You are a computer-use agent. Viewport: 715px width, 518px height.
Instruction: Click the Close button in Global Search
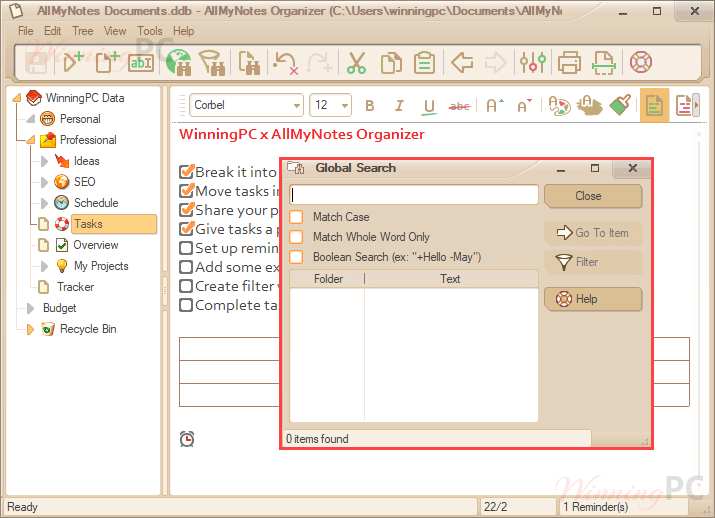tap(593, 196)
